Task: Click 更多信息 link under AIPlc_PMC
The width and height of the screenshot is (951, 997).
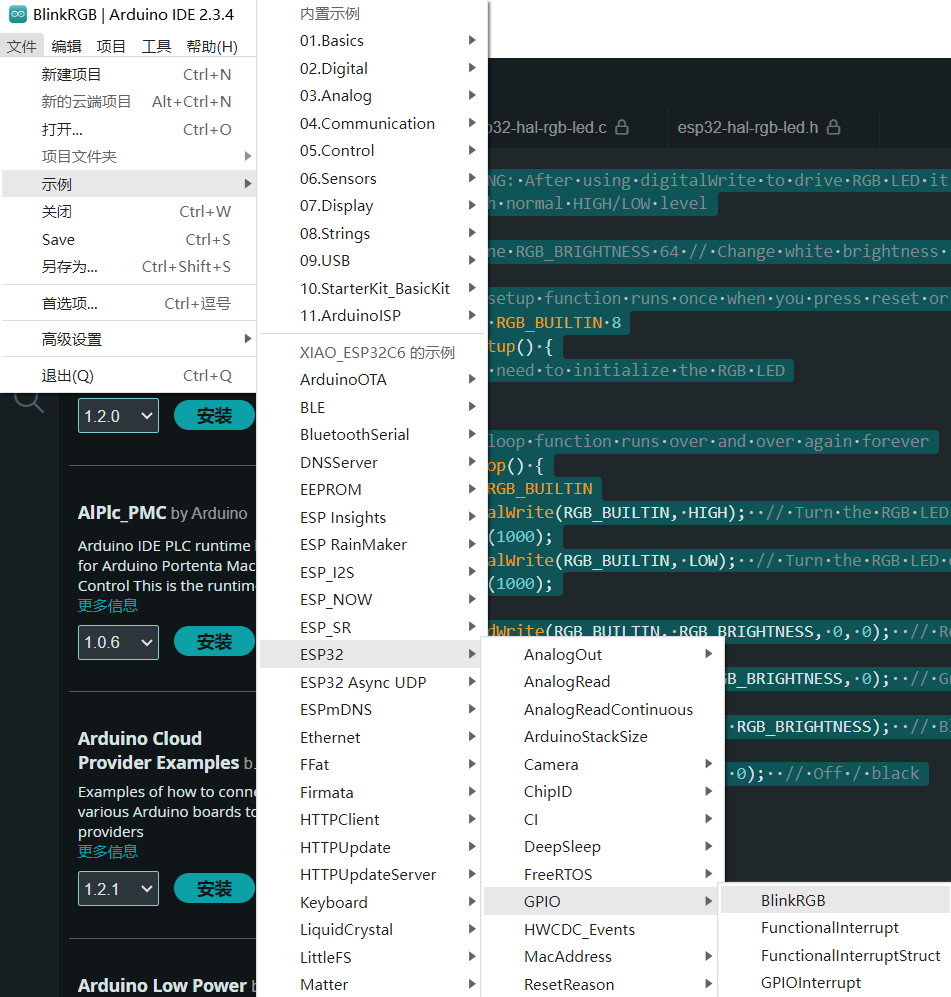Action: point(107,605)
